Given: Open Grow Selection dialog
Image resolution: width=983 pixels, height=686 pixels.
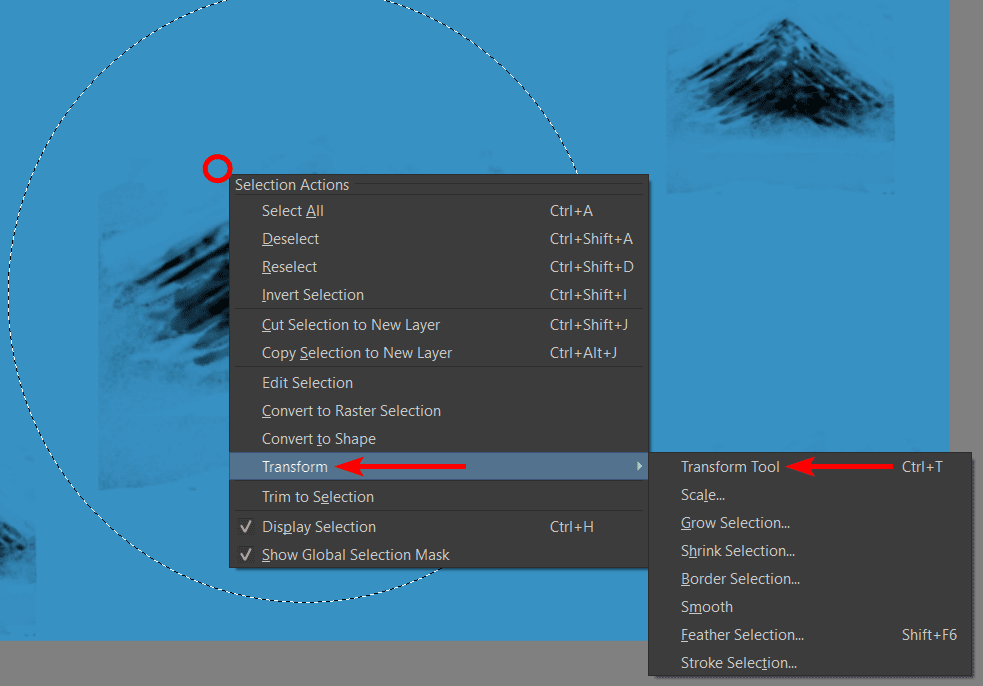Looking at the screenshot, I should click(x=736, y=522).
